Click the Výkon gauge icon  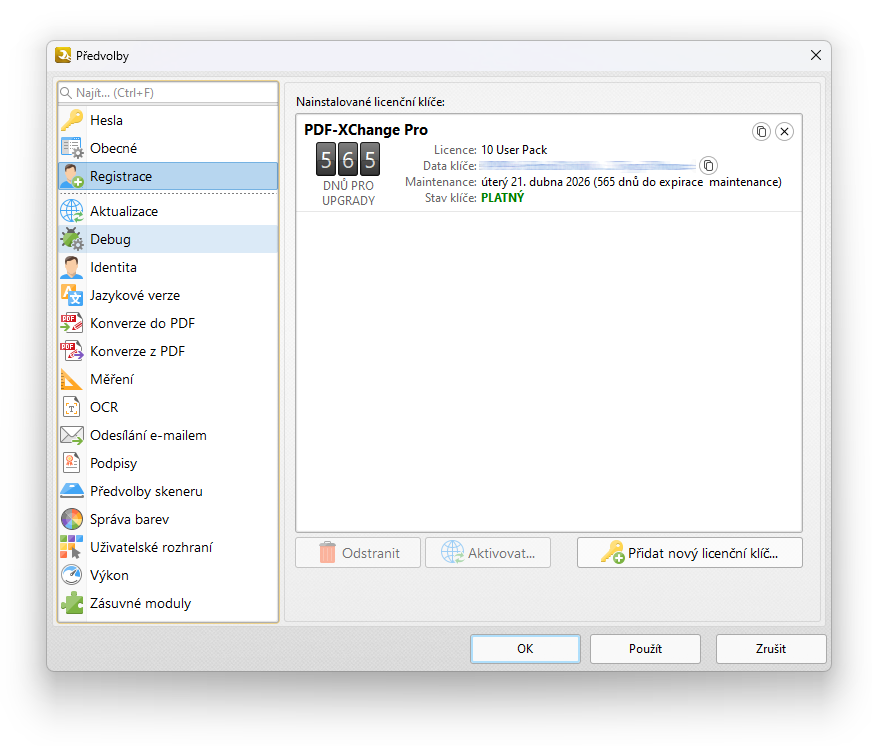(x=72, y=575)
